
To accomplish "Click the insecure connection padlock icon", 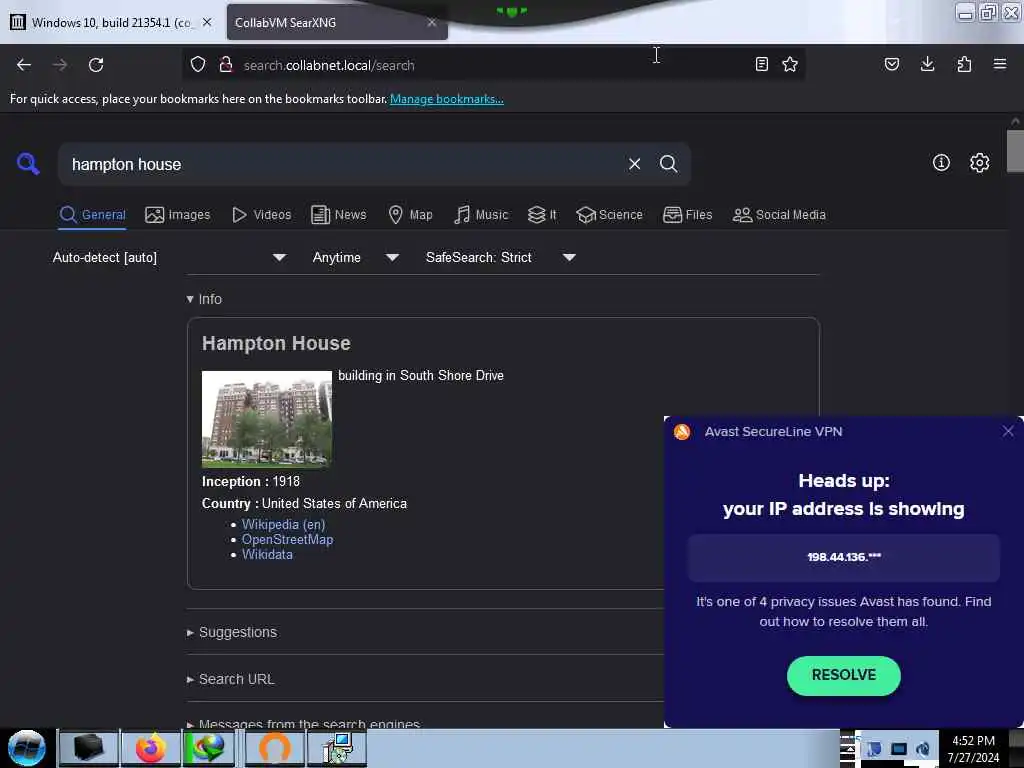I will 226,65.
